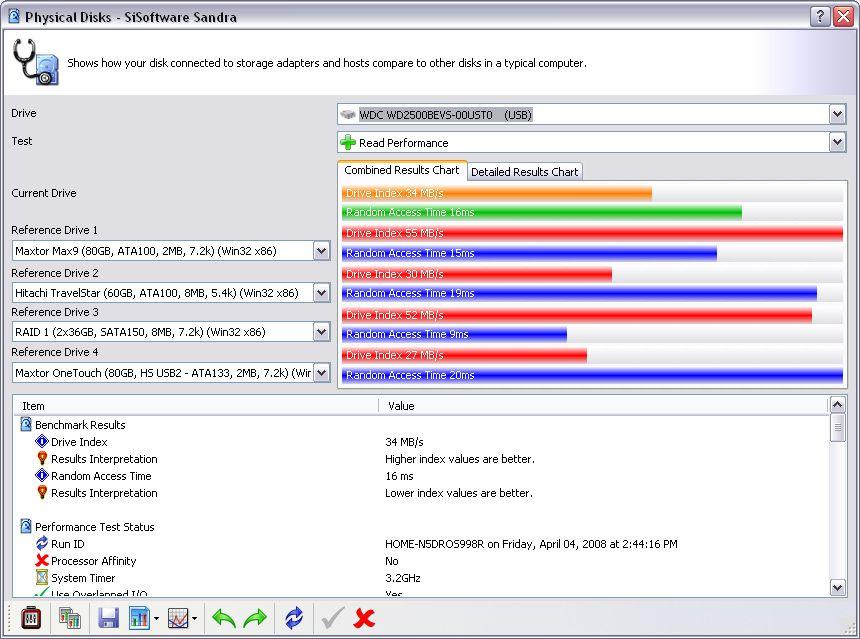Click the results list scroll up arrow
This screenshot has width=860, height=639.
pos(837,405)
